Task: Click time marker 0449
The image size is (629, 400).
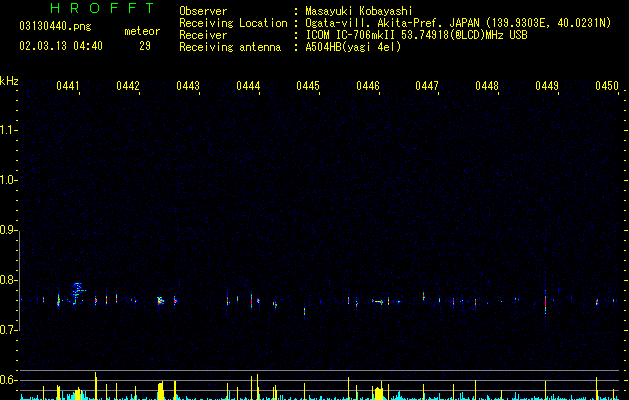Action: pos(547,86)
